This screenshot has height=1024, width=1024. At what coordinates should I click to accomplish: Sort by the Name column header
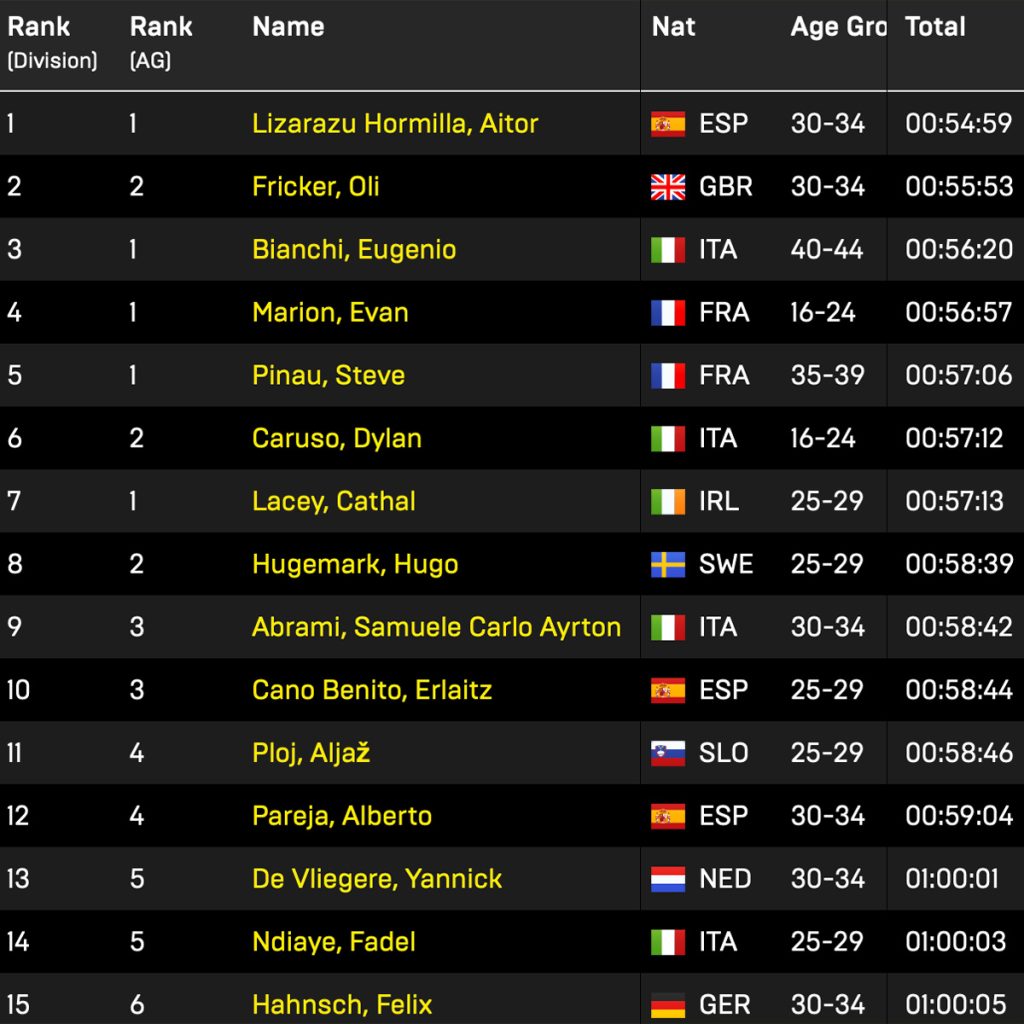point(288,27)
